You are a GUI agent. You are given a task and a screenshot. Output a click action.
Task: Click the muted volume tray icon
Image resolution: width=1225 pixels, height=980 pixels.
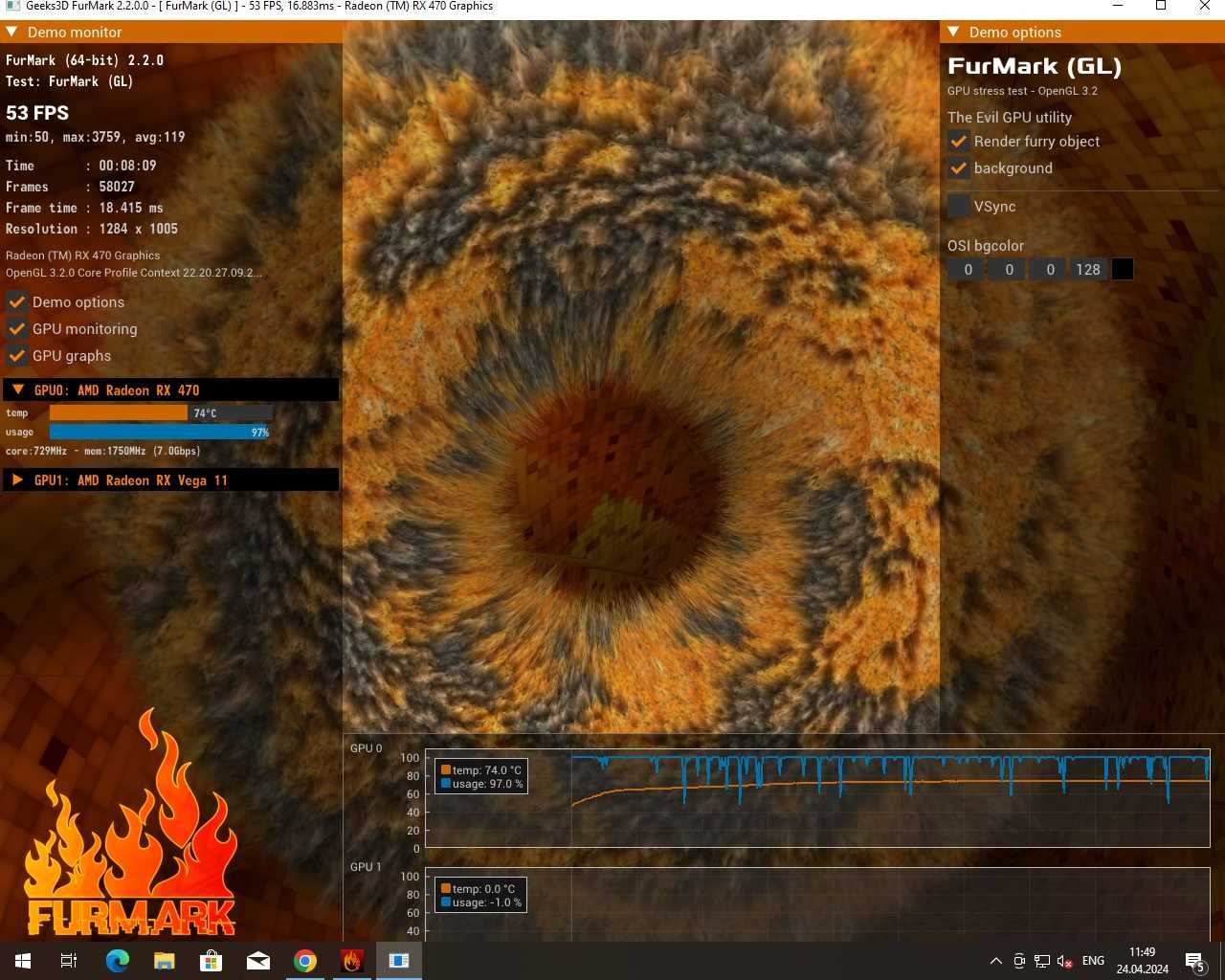[1064, 961]
